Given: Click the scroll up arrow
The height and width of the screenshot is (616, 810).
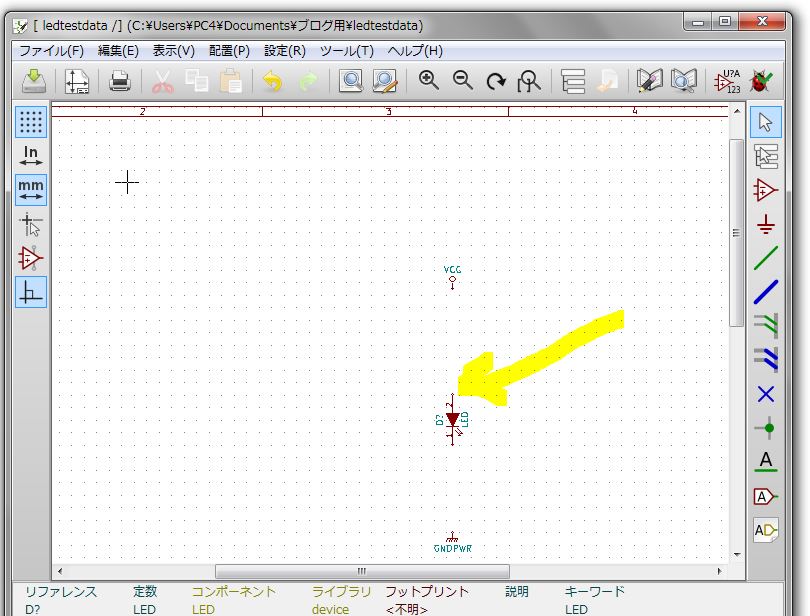Looking at the screenshot, I should point(737,111).
